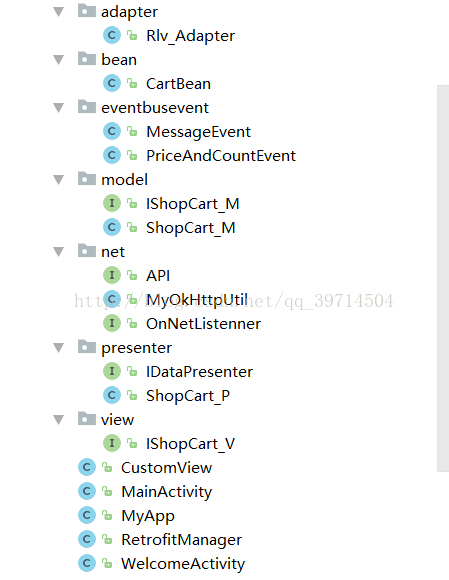Image resolution: width=449 pixels, height=580 pixels.
Task: Select the model package label
Action: tap(125, 180)
